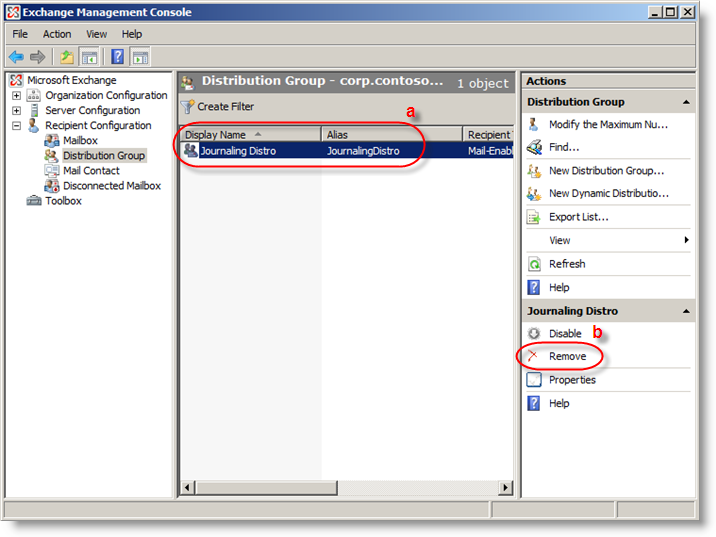Click the New Dynamic Distribution Group action icon

[x=533, y=194]
